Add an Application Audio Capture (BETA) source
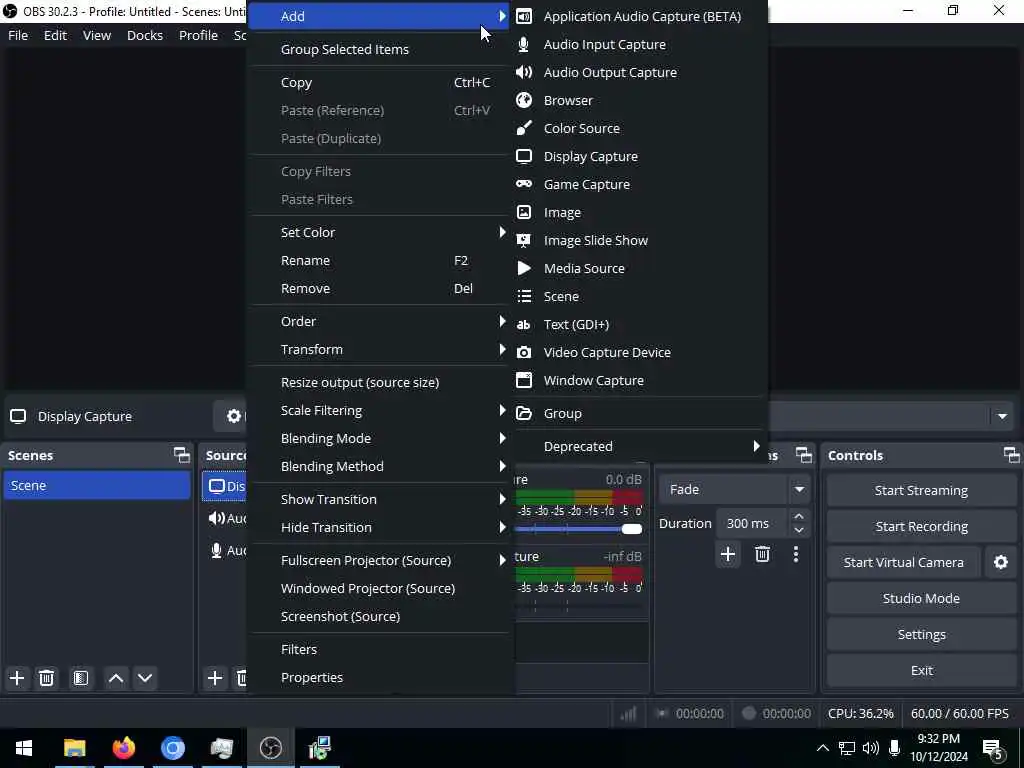Image resolution: width=1024 pixels, height=768 pixels. click(x=640, y=16)
